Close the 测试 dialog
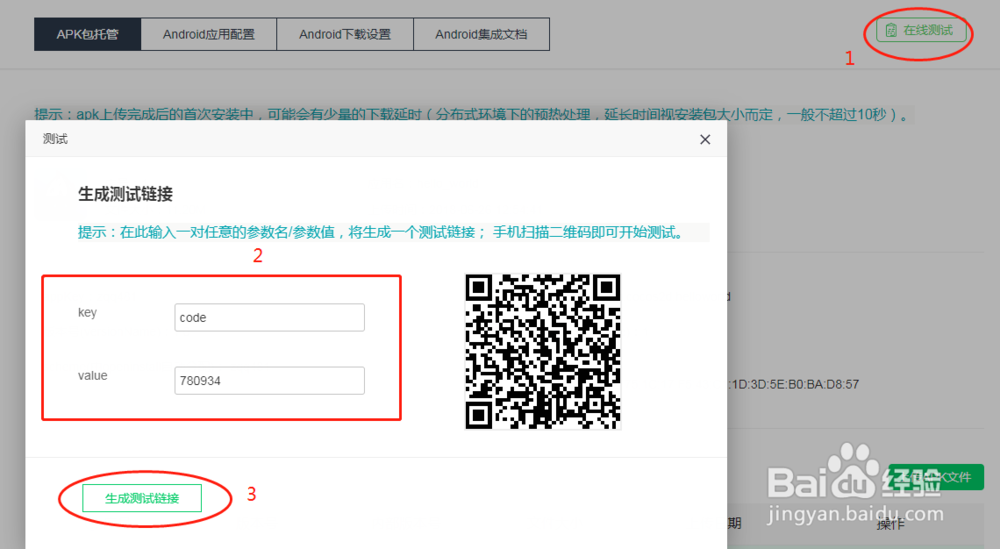 pos(705,139)
